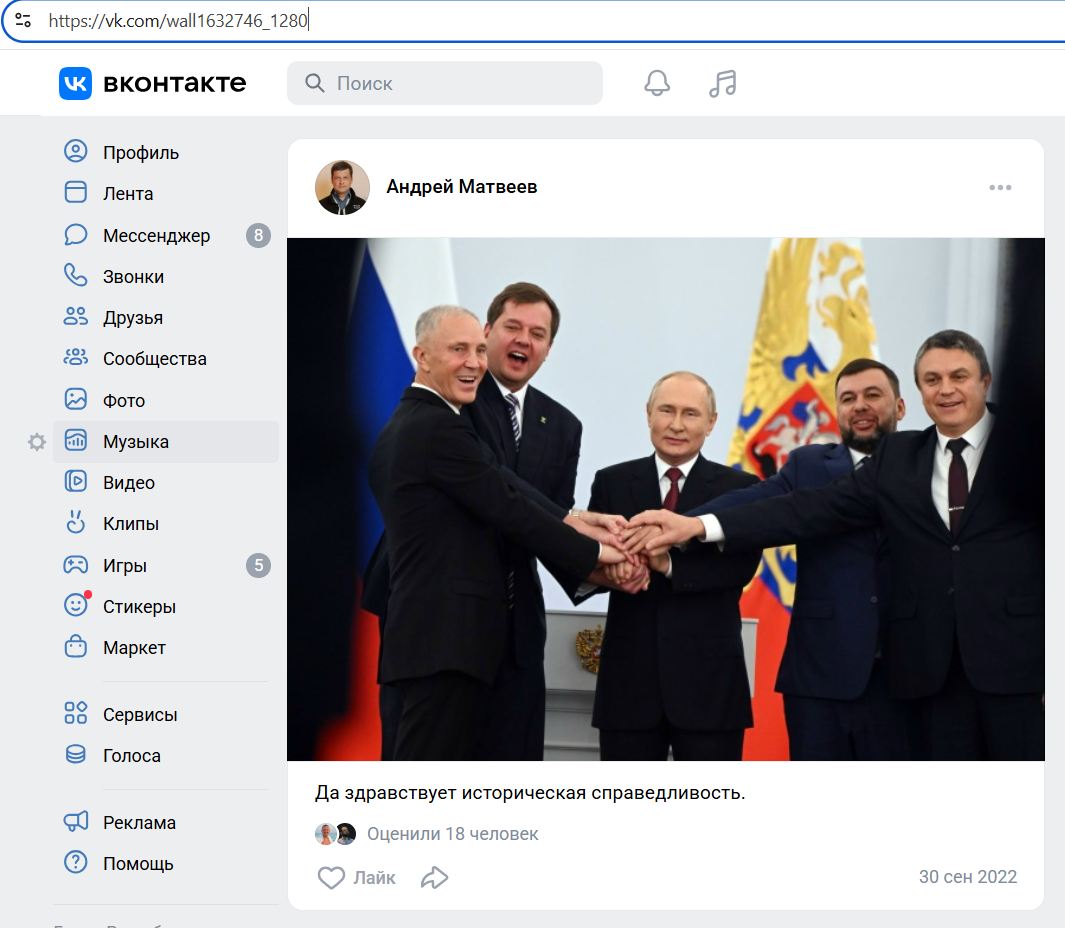The width and height of the screenshot is (1065, 928).
Task: Open Стикеры smiley icon in sidebar
Action: pyautogui.click(x=76, y=606)
